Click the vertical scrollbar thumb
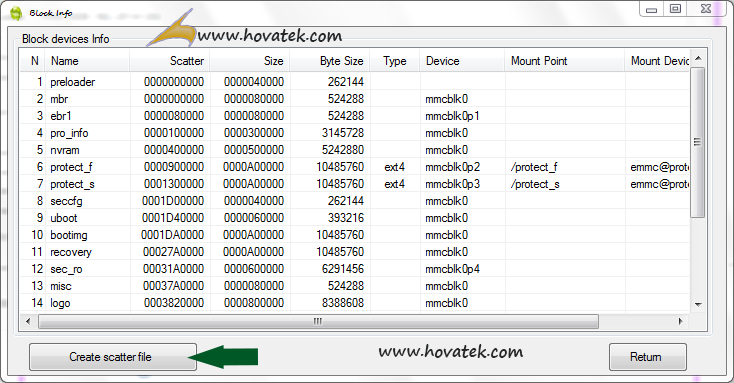This screenshot has height=383, width=734. click(x=698, y=142)
